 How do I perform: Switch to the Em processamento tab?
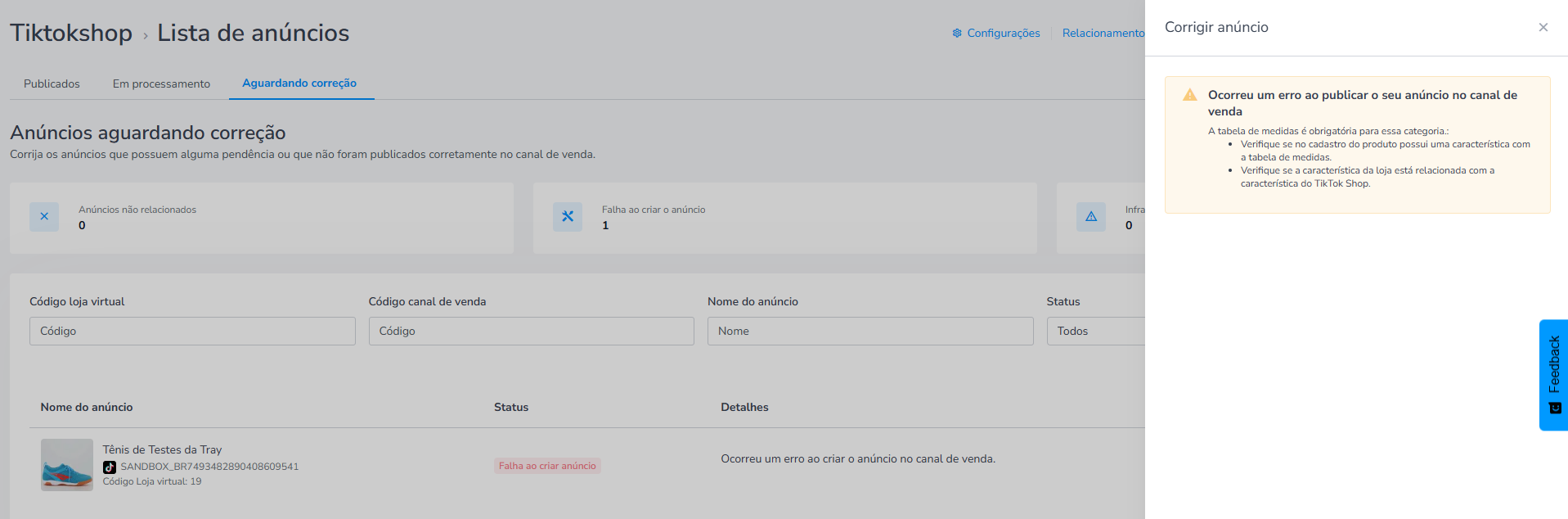(161, 83)
